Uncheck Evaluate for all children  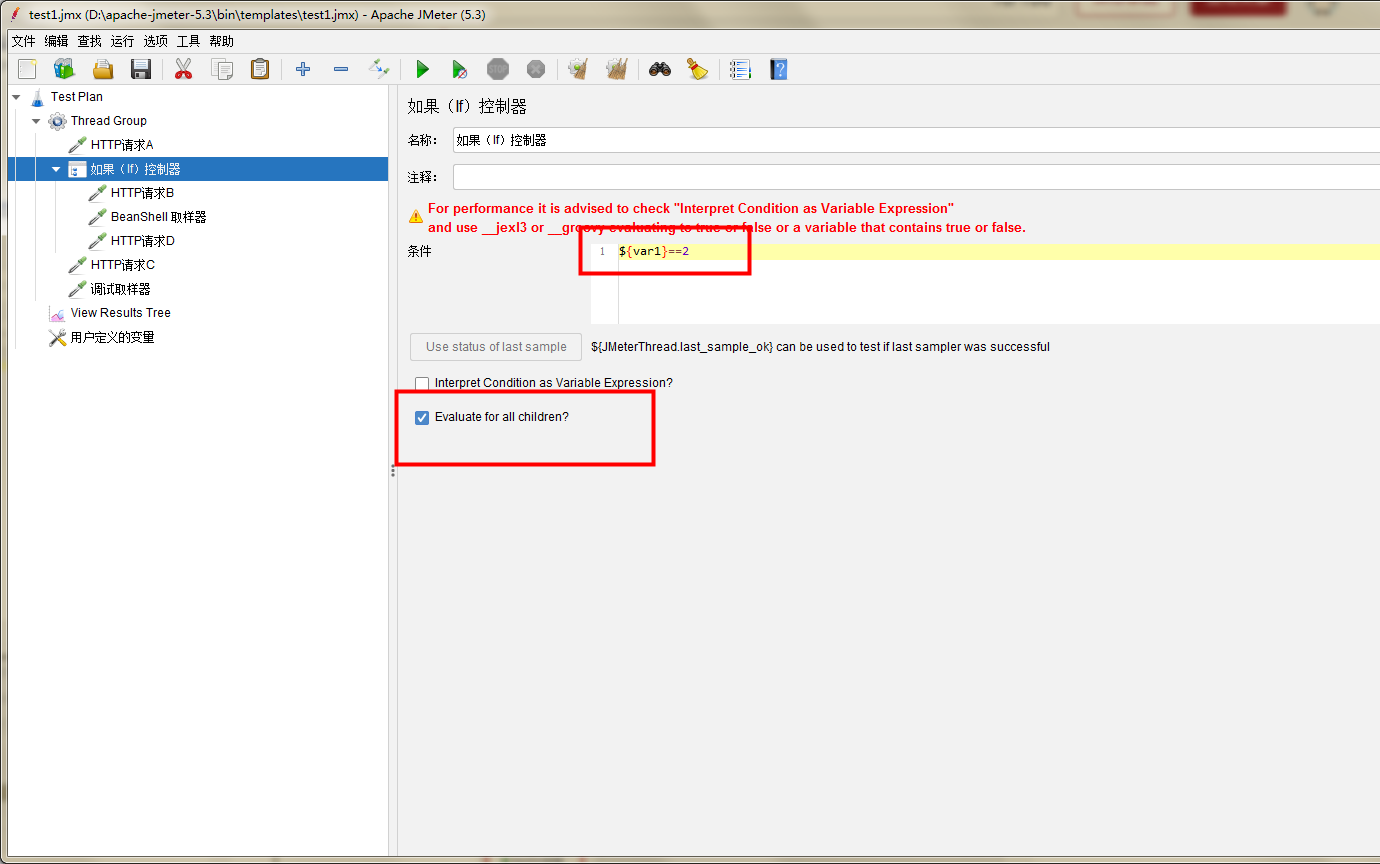(x=422, y=417)
